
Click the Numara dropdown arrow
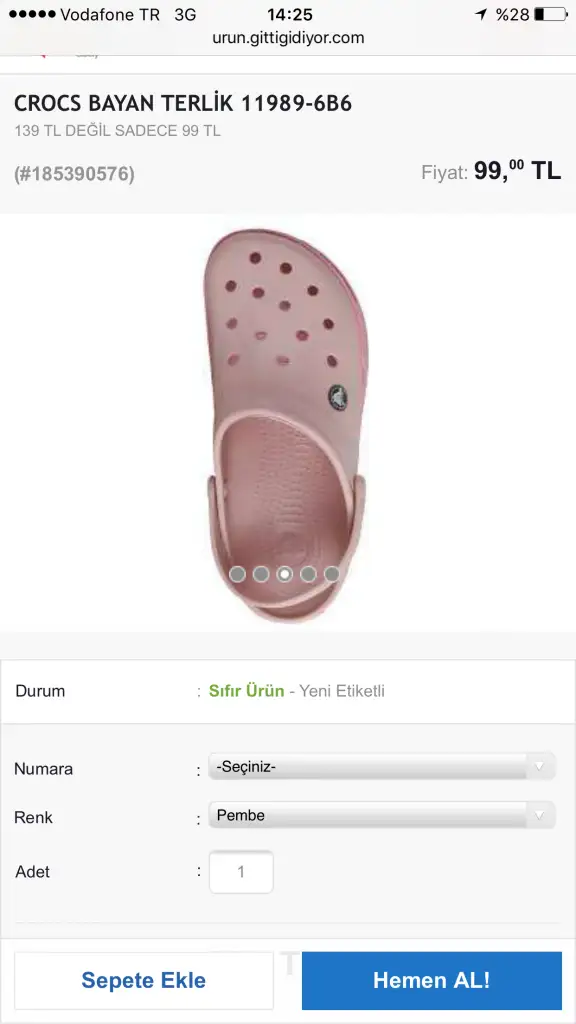point(539,766)
